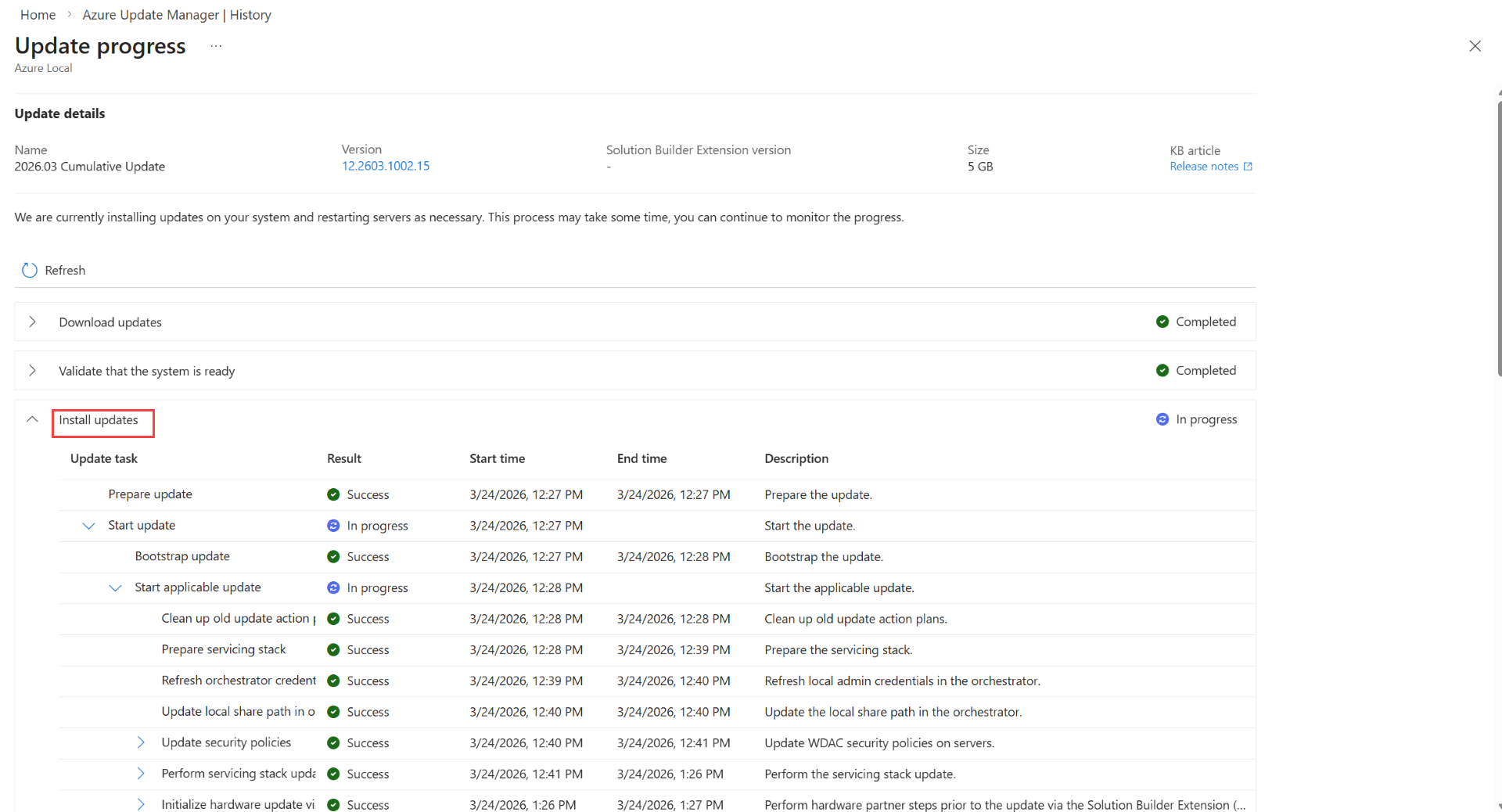Click the End time column header
Screen dimensions: 1502x812
click(x=641, y=458)
